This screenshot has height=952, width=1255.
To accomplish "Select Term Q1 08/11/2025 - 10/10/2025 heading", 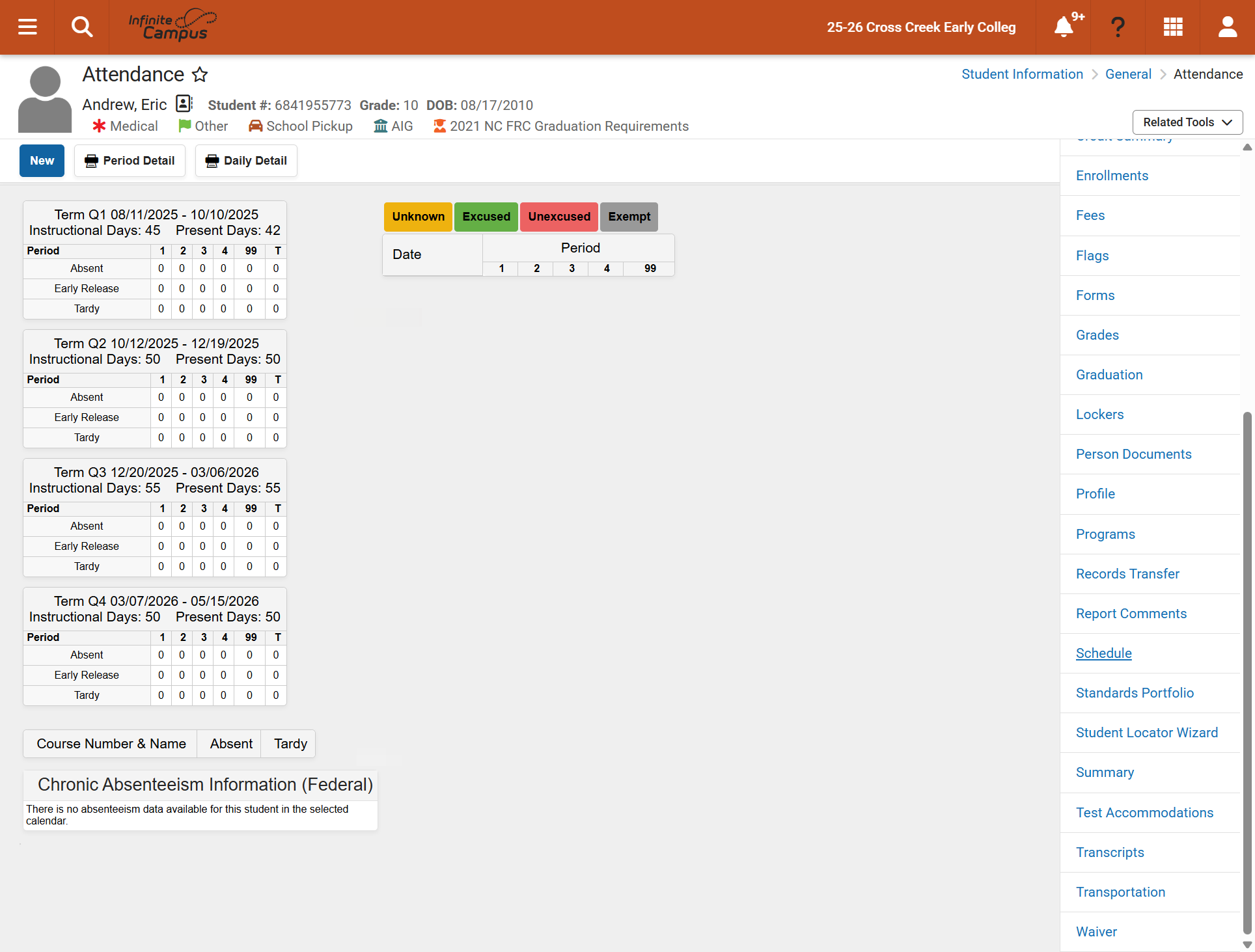I will (156, 215).
